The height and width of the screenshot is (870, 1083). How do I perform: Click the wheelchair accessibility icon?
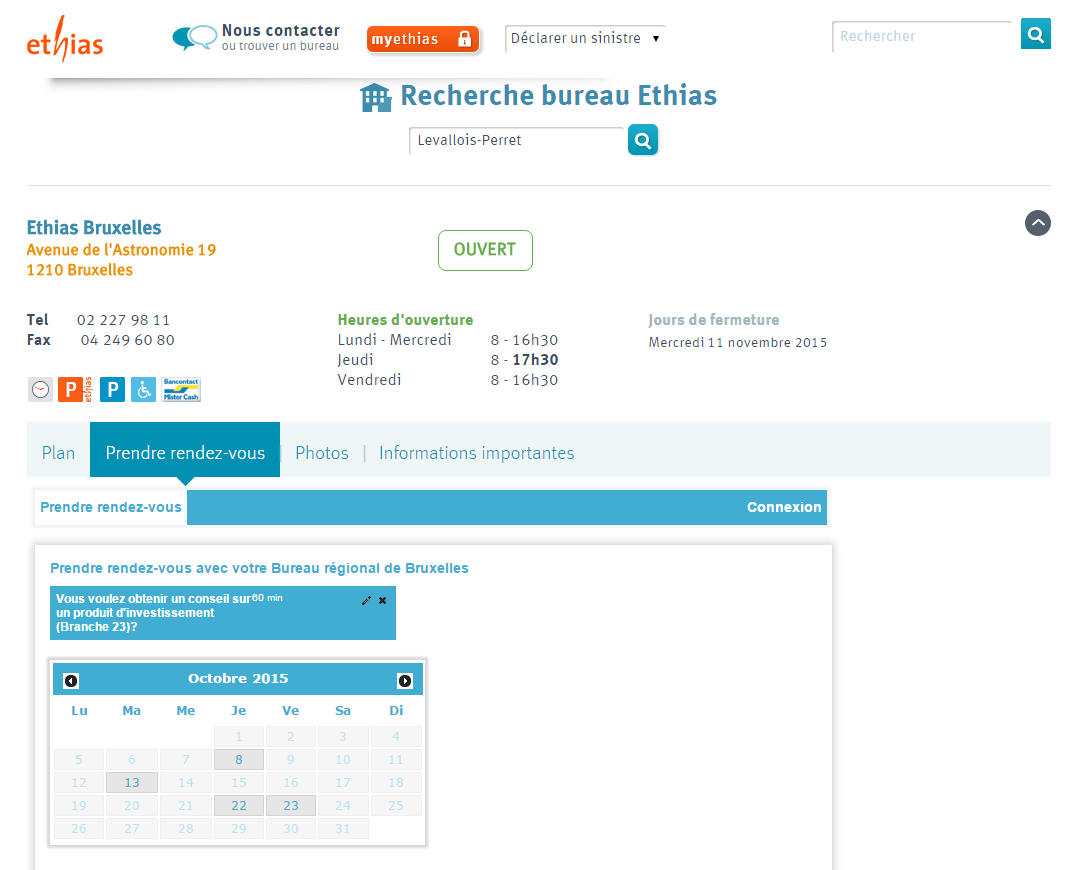144,389
